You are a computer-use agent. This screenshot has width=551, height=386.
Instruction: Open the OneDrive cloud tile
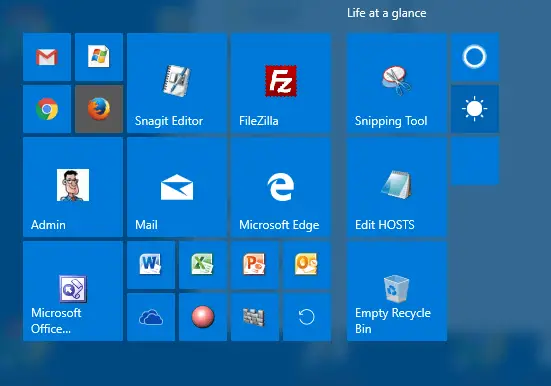(x=151, y=317)
